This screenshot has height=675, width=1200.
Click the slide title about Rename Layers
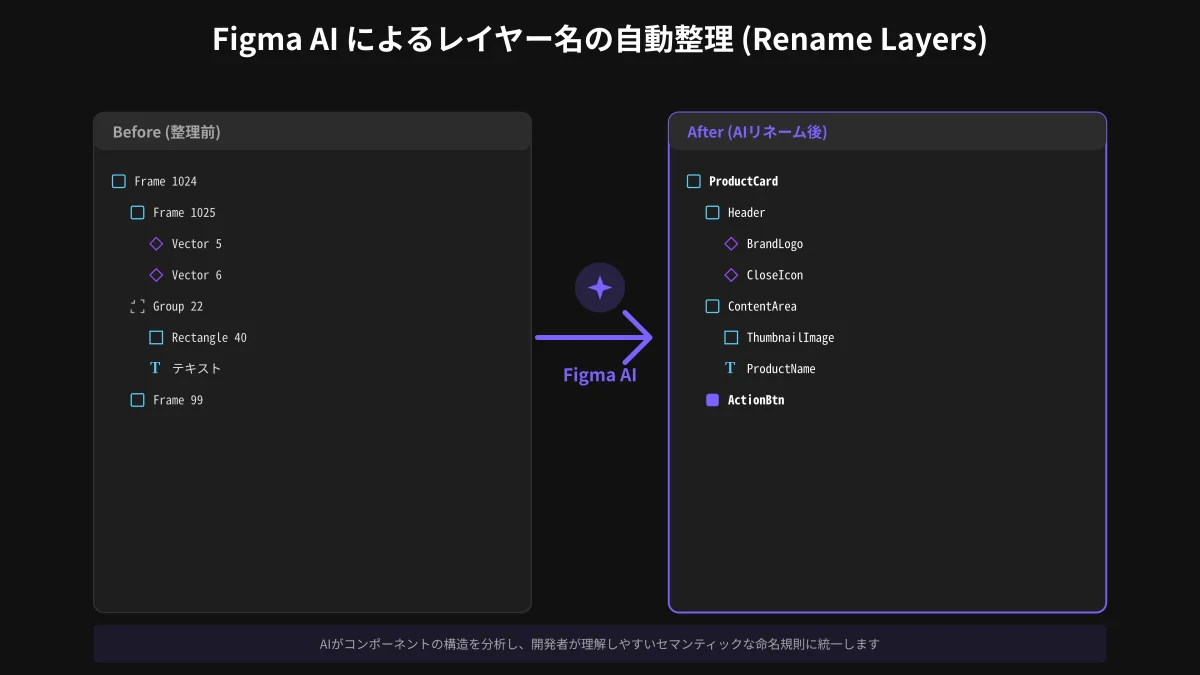[x=600, y=39]
